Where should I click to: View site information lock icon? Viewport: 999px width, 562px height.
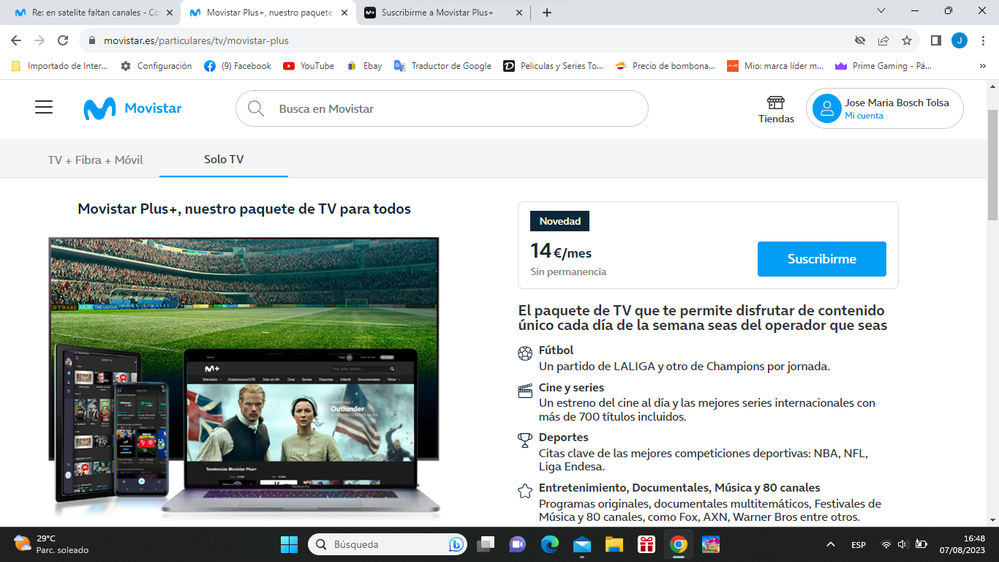92,40
